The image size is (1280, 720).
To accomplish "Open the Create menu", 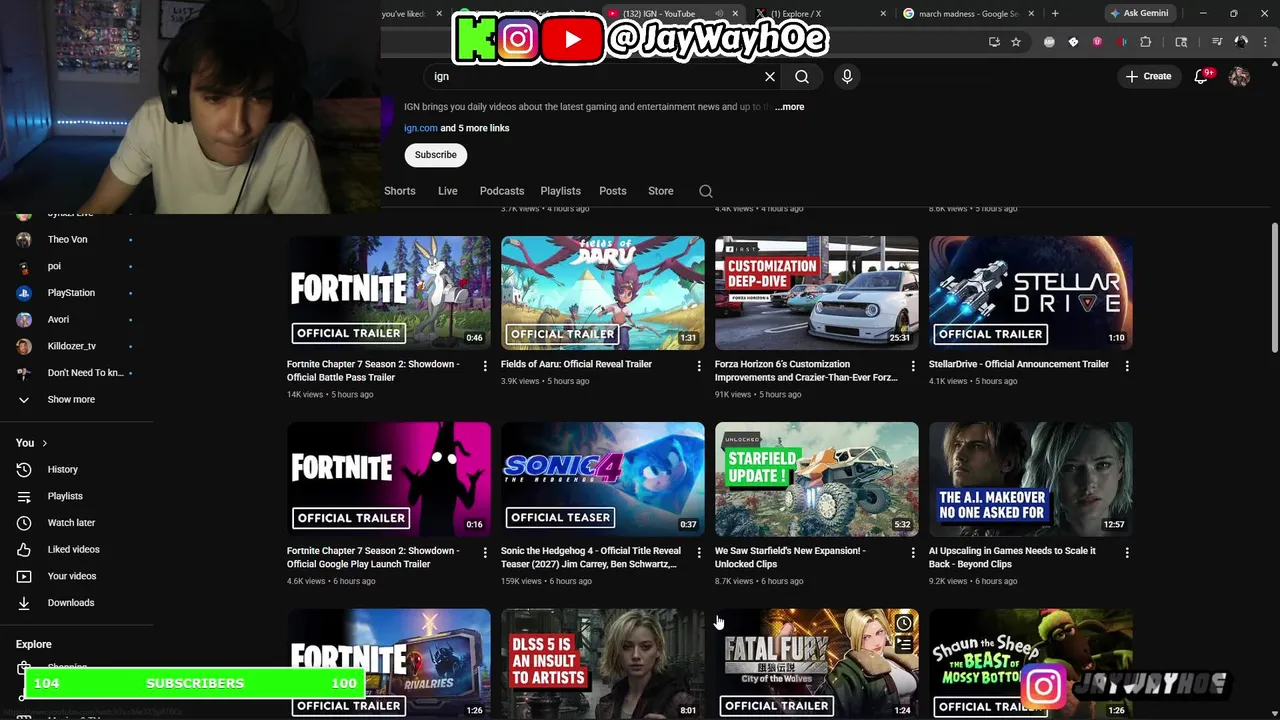I will [1148, 76].
